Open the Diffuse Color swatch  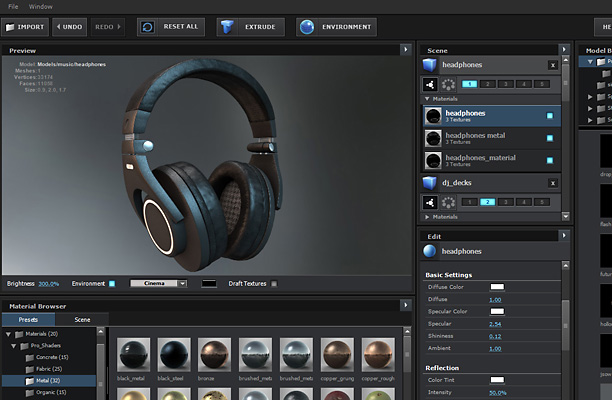[497, 287]
